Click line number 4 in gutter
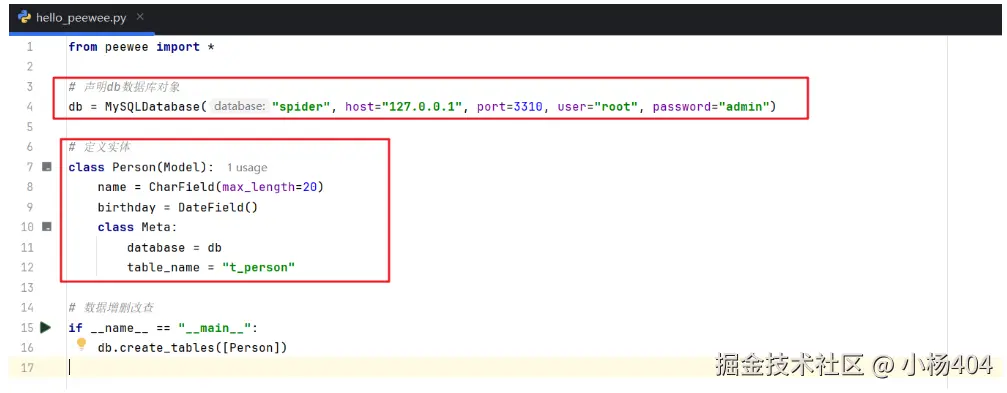The height and width of the screenshot is (393, 1007). (x=30, y=107)
